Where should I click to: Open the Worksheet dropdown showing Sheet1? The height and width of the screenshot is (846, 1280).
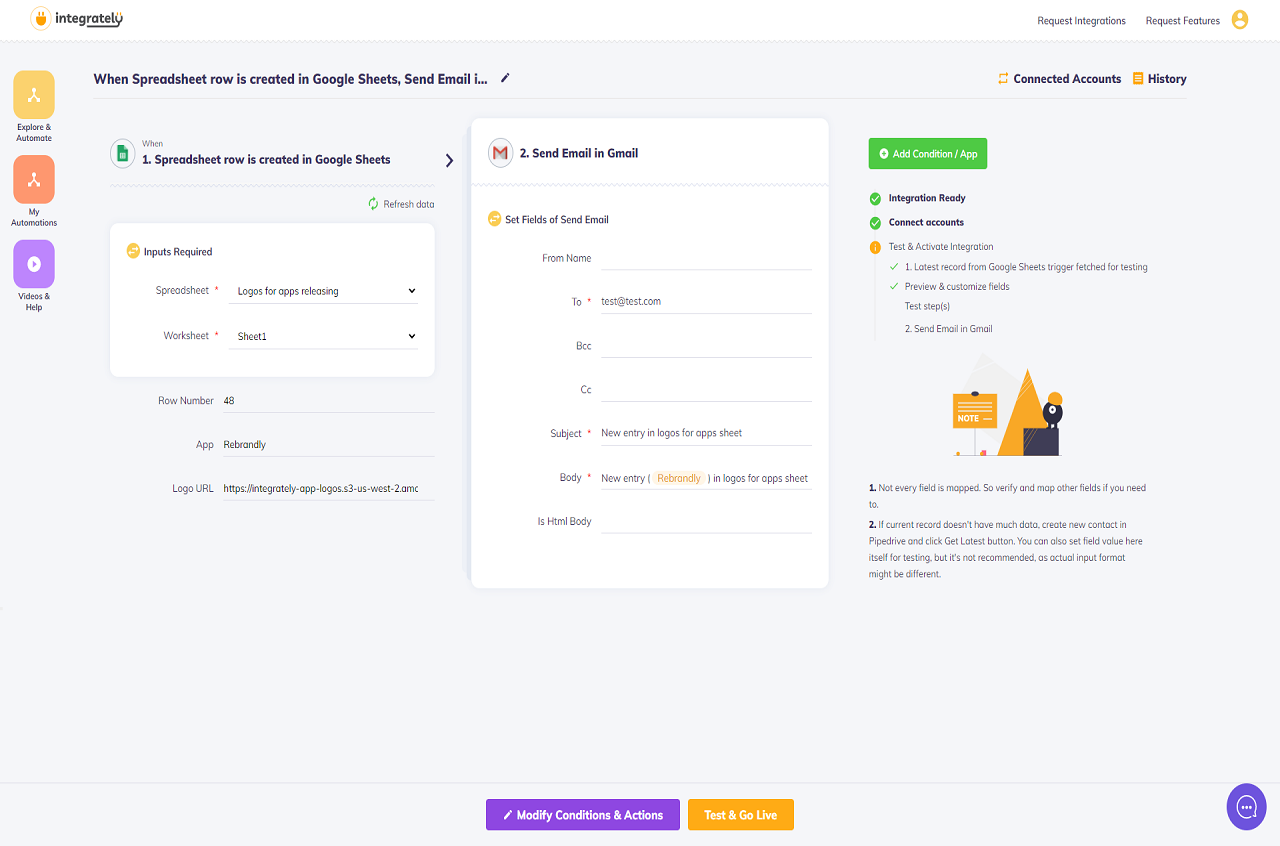(323, 336)
